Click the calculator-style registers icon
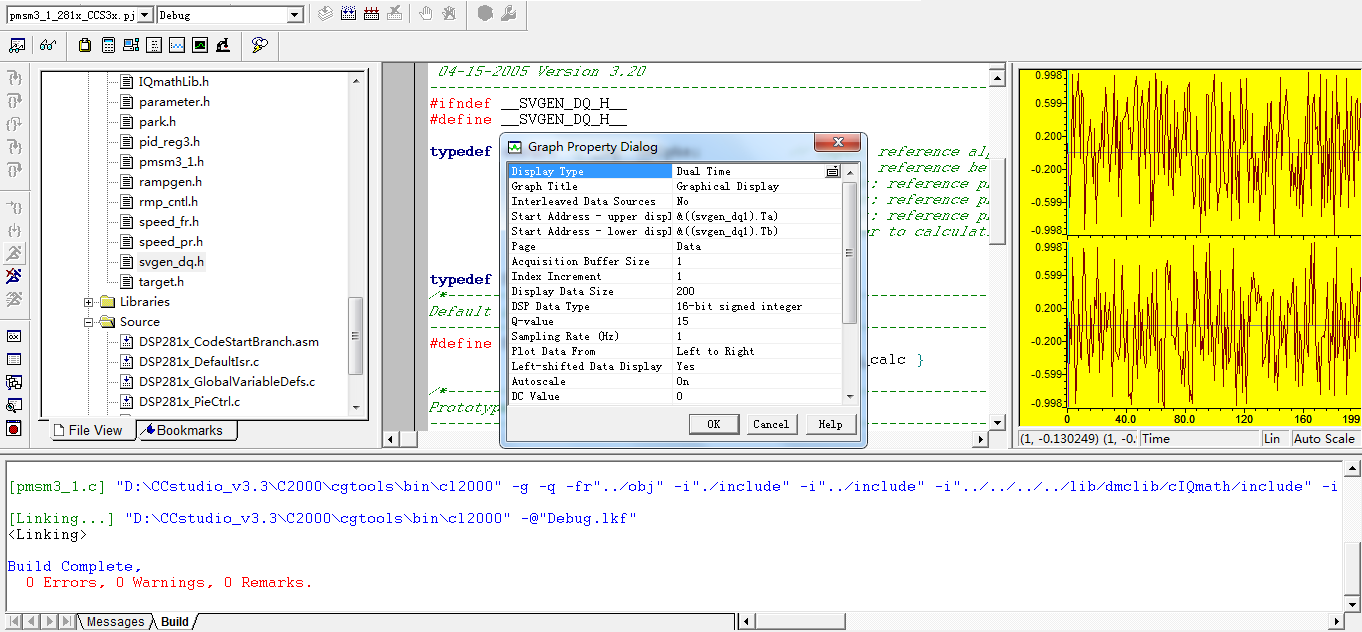The image size is (1362, 632). (x=107, y=45)
